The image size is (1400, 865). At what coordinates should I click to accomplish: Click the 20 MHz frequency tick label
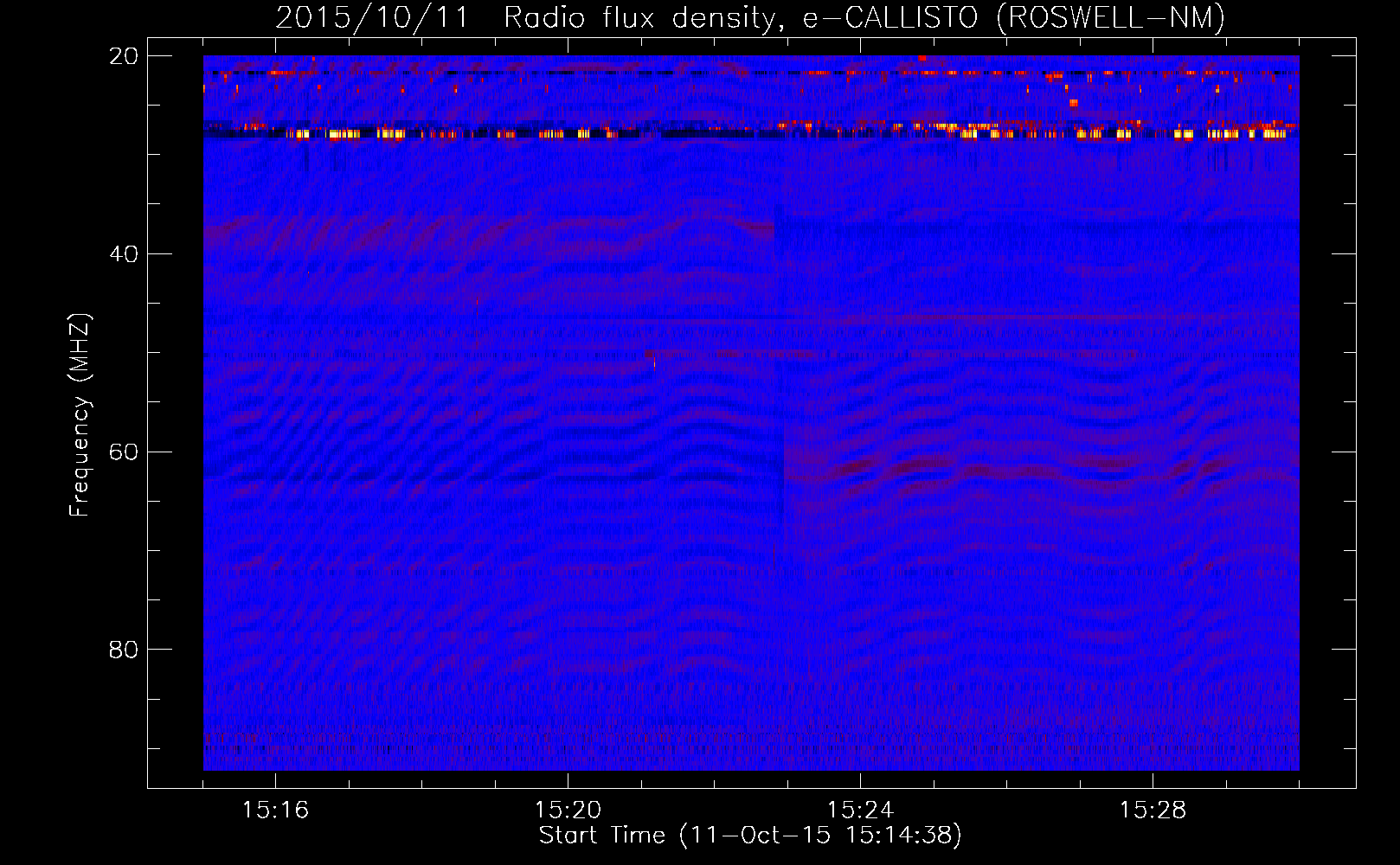click(123, 56)
